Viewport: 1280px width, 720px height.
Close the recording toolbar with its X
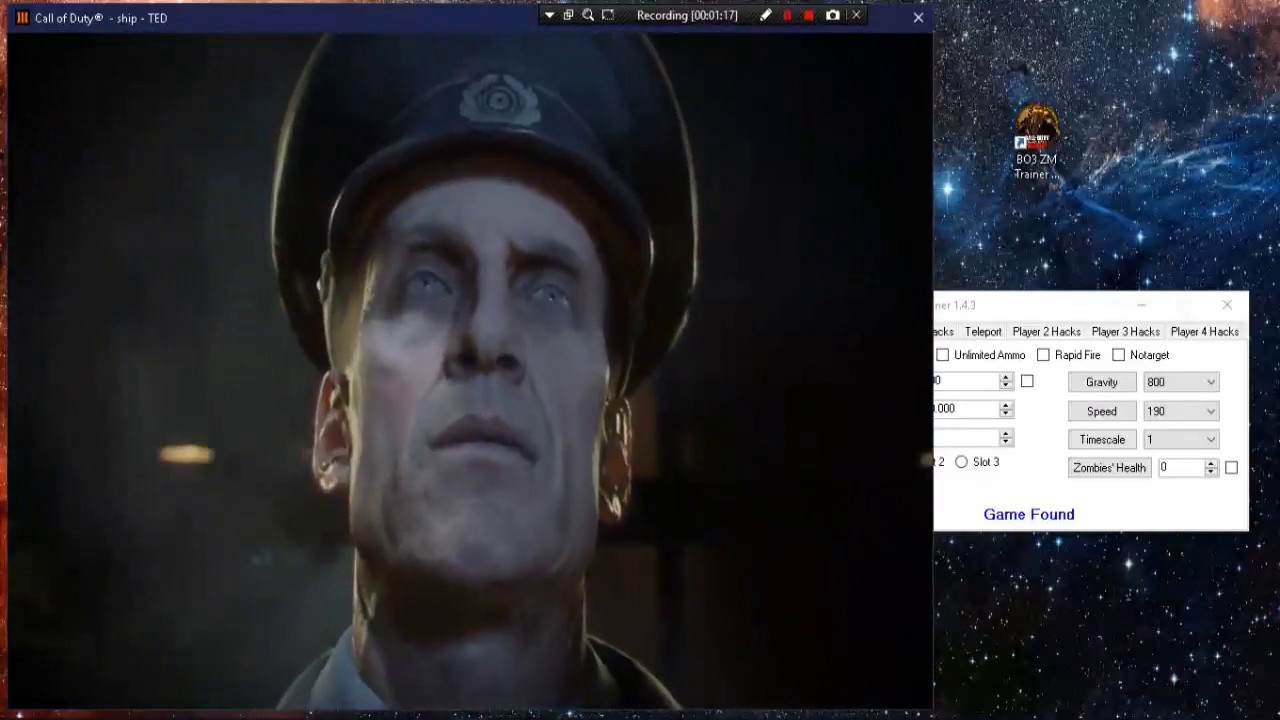[x=856, y=15]
